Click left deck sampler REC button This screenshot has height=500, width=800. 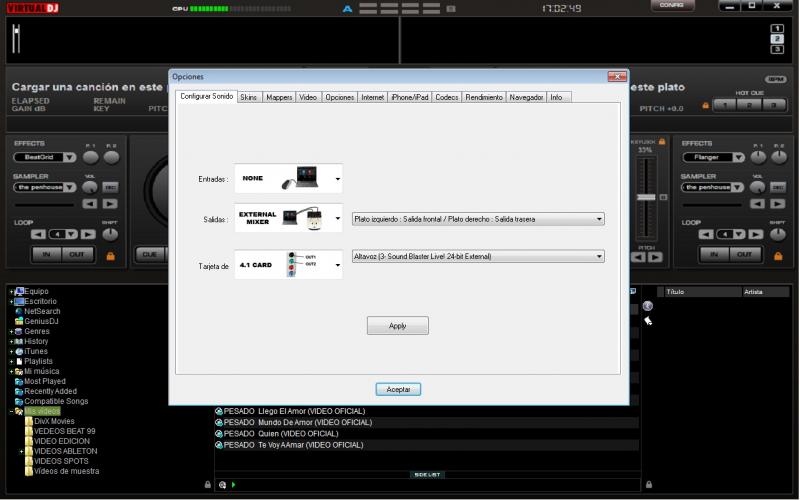(x=110, y=187)
